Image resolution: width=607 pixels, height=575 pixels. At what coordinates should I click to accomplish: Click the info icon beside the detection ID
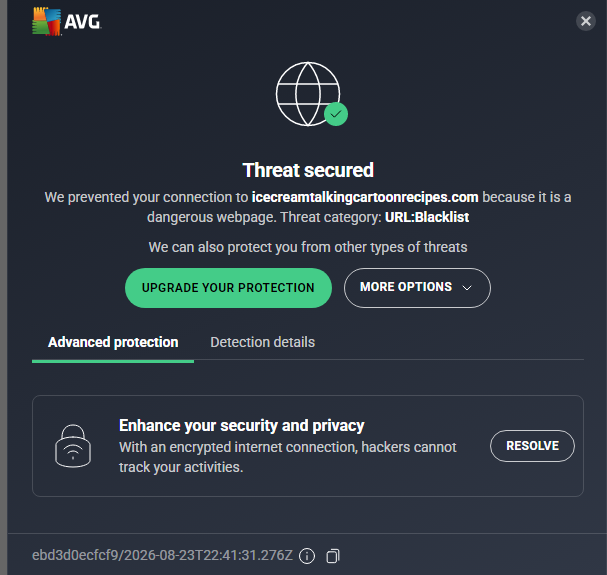(307, 556)
